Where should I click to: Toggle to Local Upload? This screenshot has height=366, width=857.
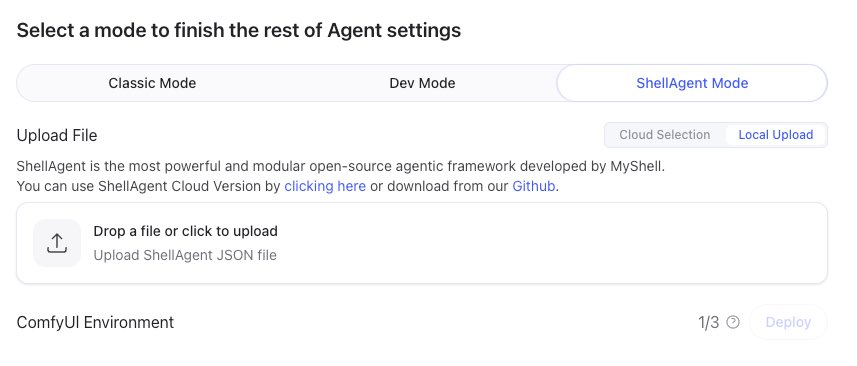pyautogui.click(x=776, y=135)
